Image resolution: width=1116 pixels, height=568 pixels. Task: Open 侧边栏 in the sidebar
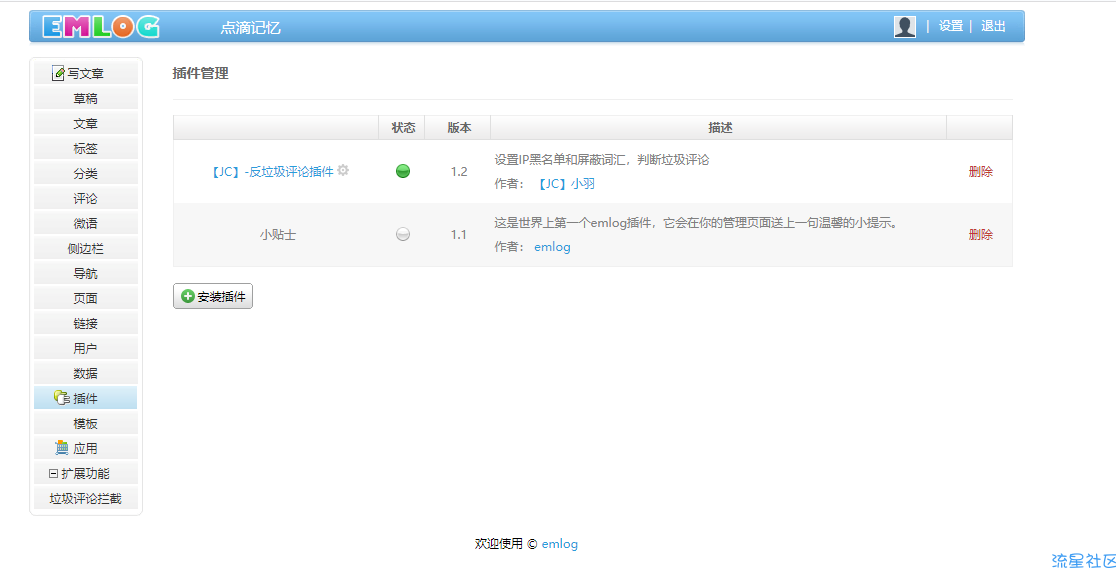85,248
